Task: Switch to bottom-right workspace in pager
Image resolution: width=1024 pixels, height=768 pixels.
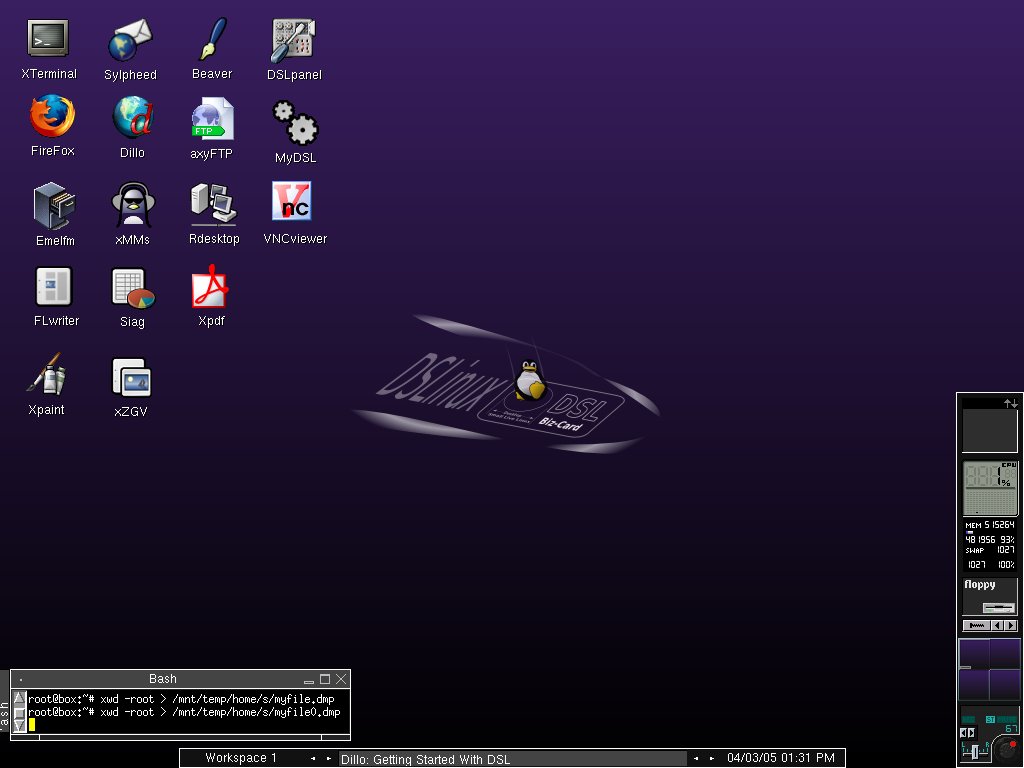Action: [x=1004, y=684]
